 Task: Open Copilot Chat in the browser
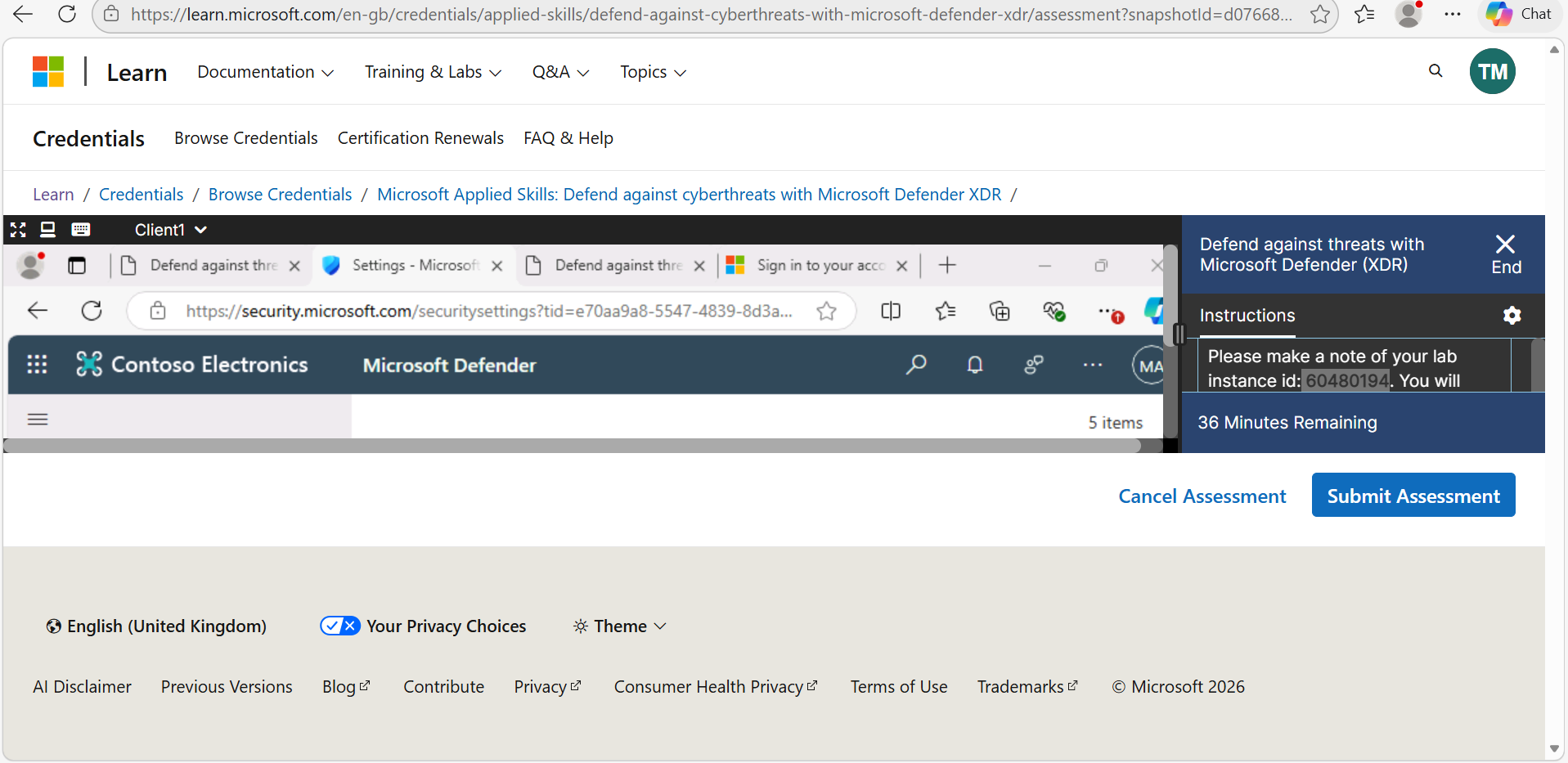point(1518,14)
